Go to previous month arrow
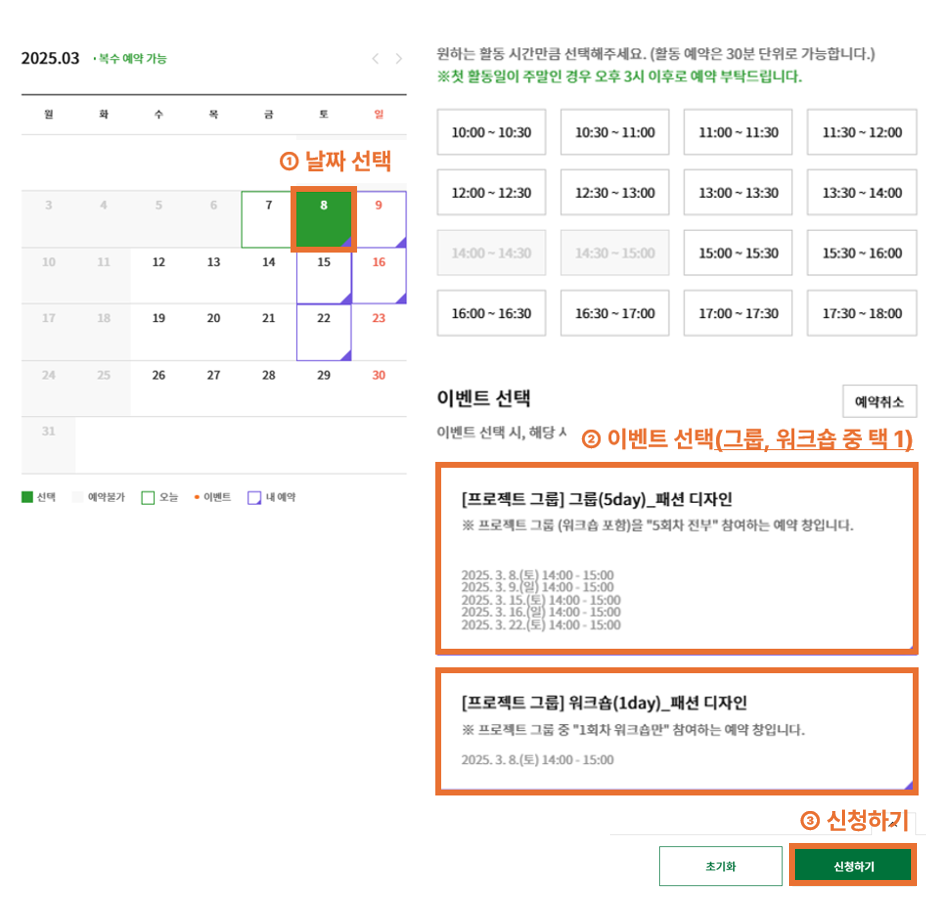949x903 pixels. [375, 59]
